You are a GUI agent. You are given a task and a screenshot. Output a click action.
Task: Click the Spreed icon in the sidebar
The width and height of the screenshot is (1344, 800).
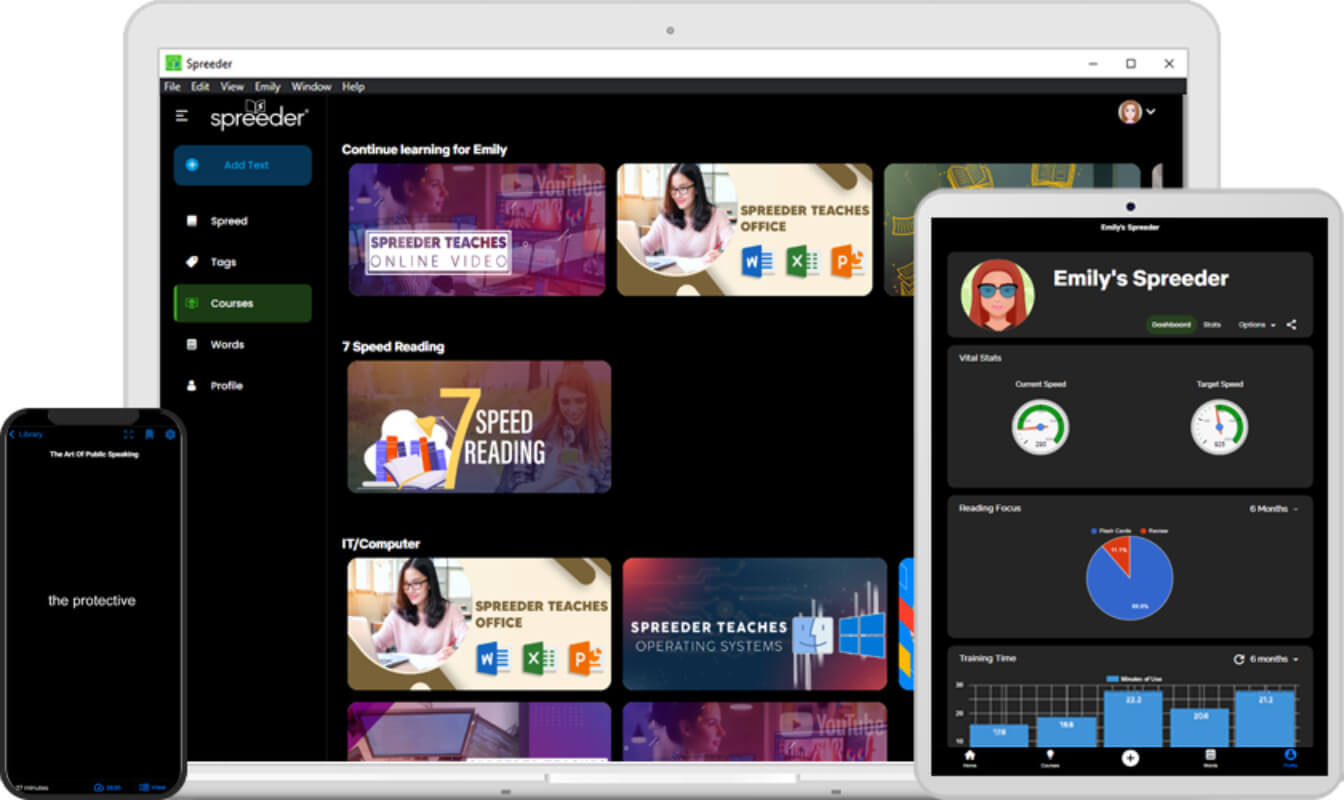click(192, 221)
